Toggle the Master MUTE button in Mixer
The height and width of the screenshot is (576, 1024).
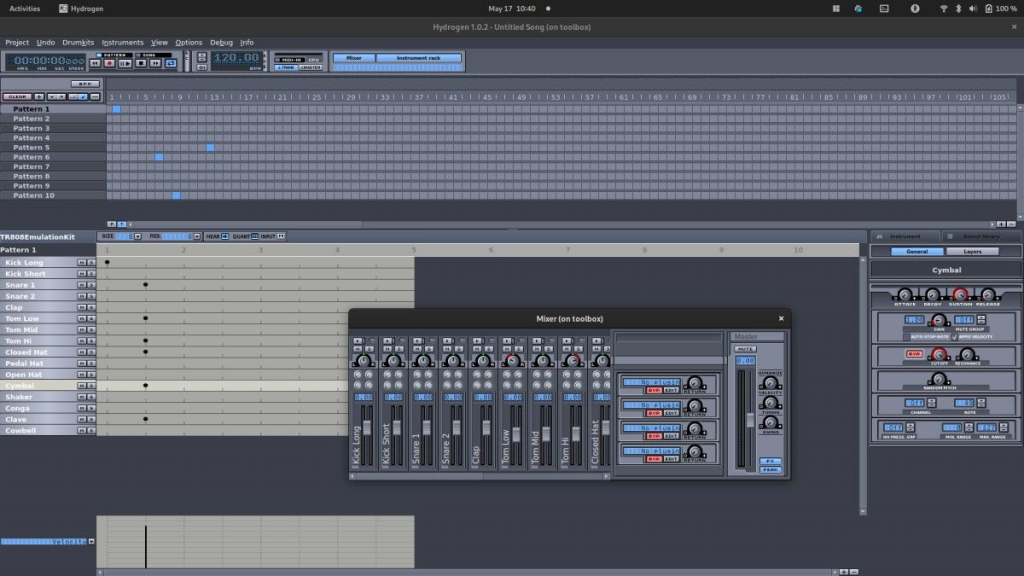745,349
